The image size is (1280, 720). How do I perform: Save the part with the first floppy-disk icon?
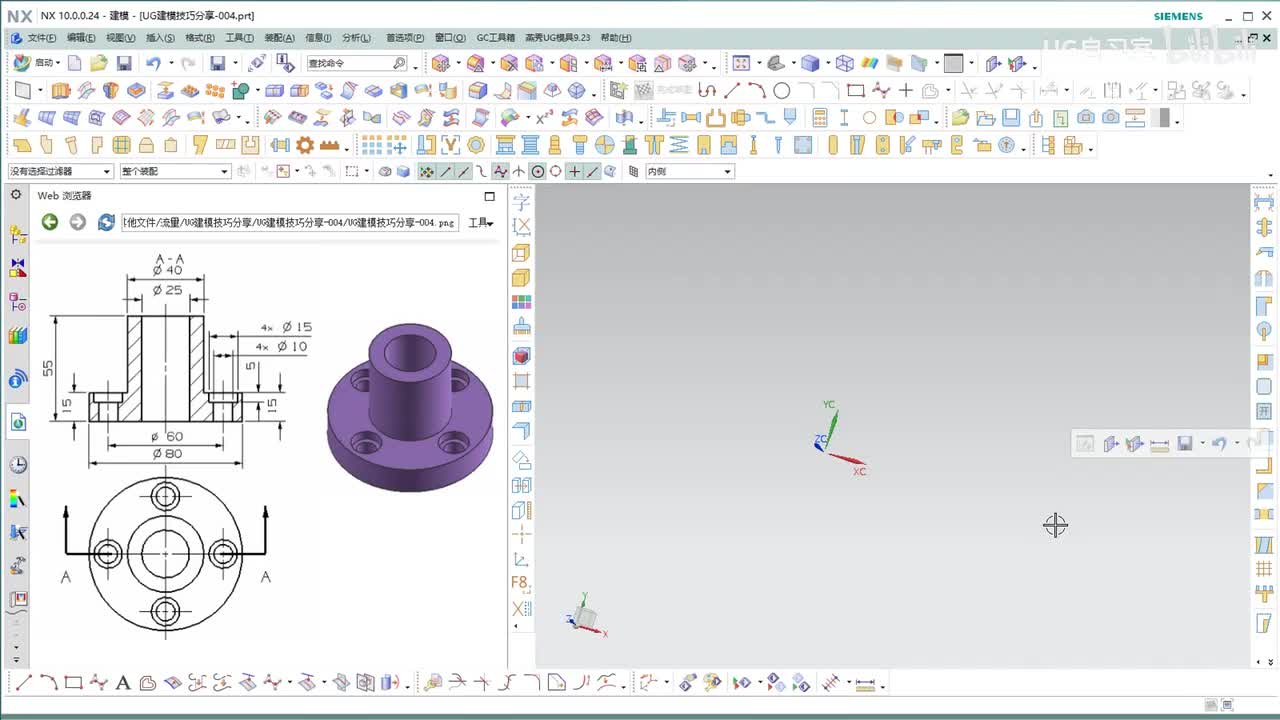click(x=124, y=63)
